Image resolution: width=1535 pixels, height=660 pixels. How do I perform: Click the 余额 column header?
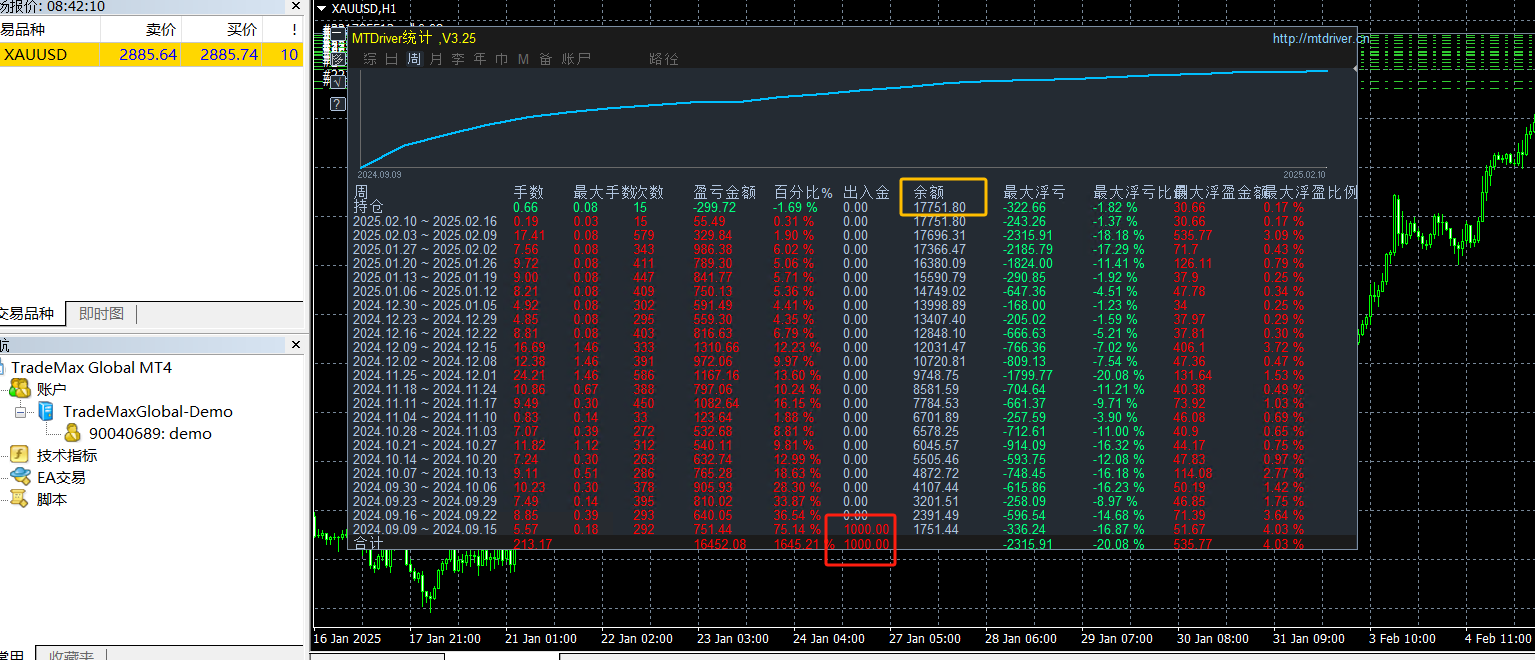[929, 192]
